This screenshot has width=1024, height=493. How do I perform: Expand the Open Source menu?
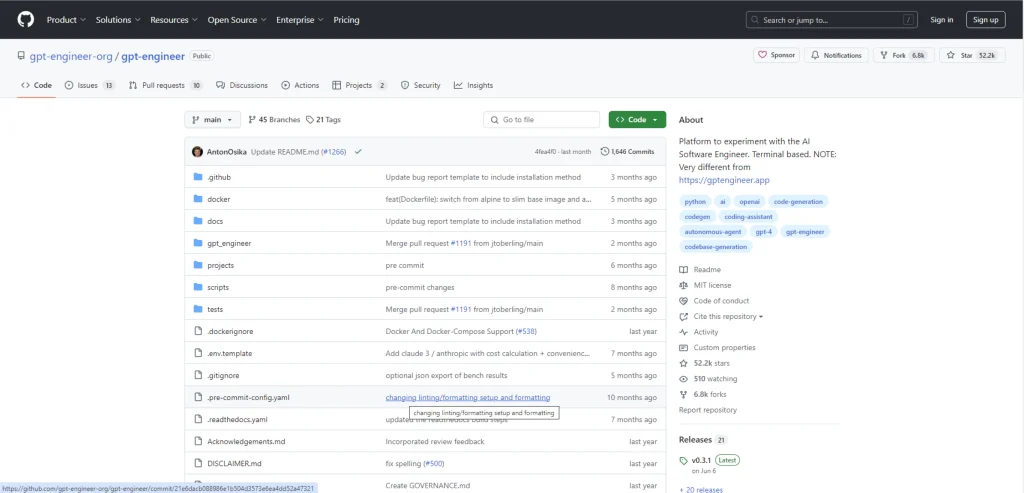click(236, 20)
